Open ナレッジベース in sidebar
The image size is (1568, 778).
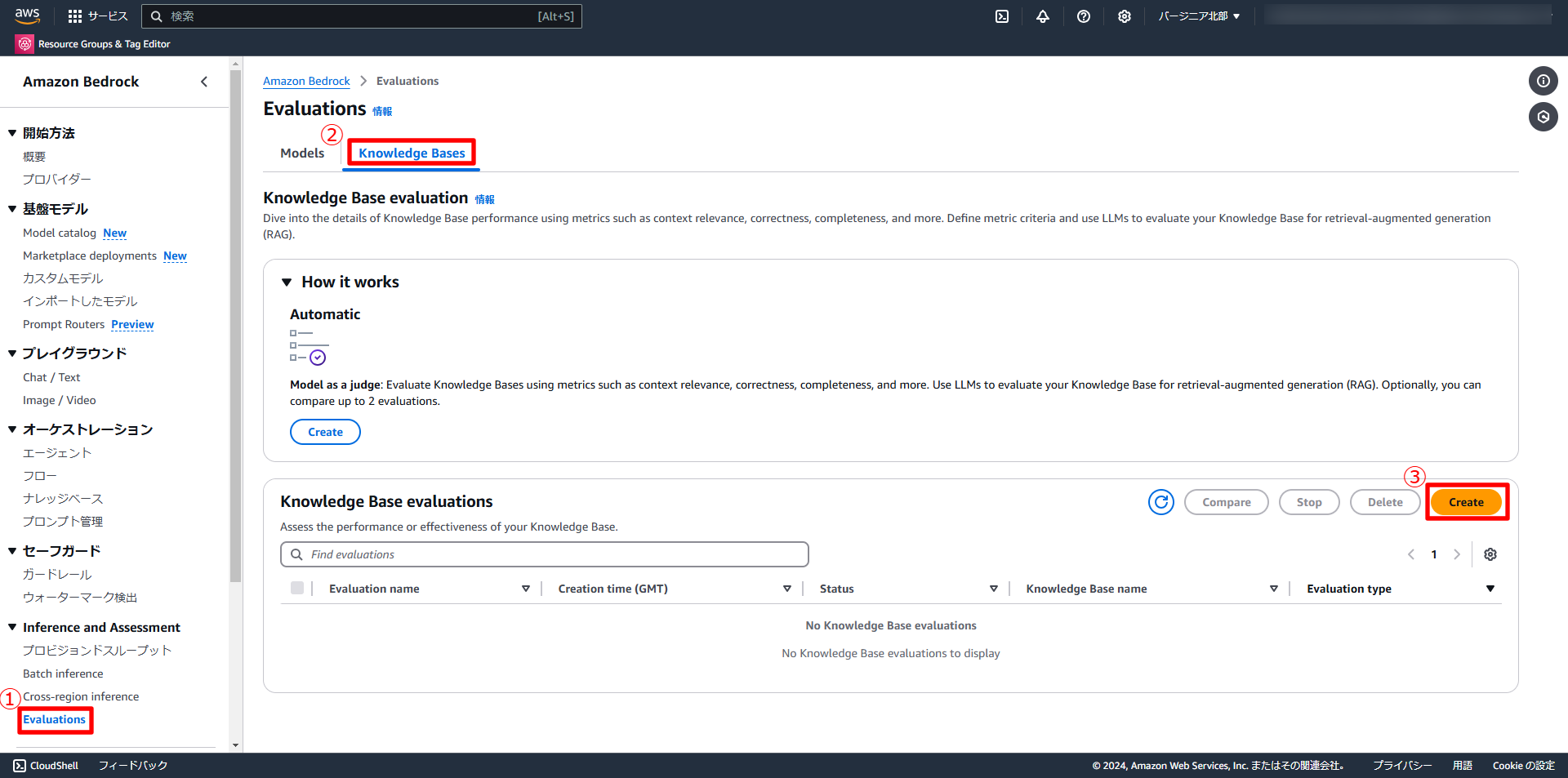point(63,499)
